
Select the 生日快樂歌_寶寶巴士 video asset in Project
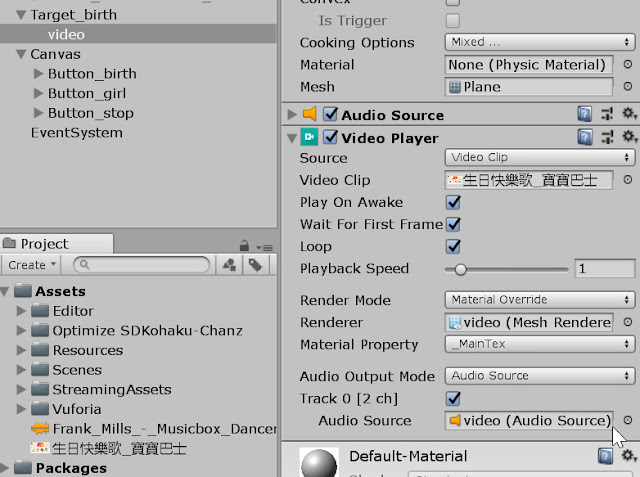109,448
